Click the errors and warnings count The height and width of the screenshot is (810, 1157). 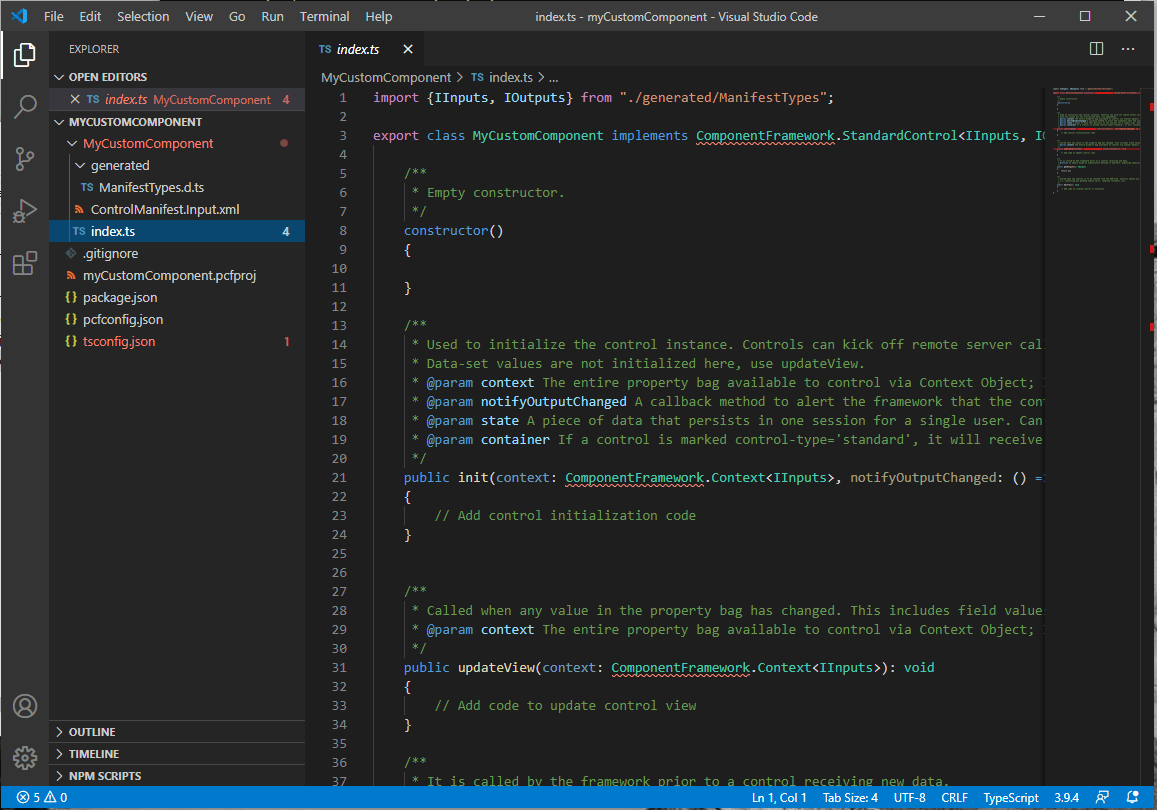(x=42, y=797)
